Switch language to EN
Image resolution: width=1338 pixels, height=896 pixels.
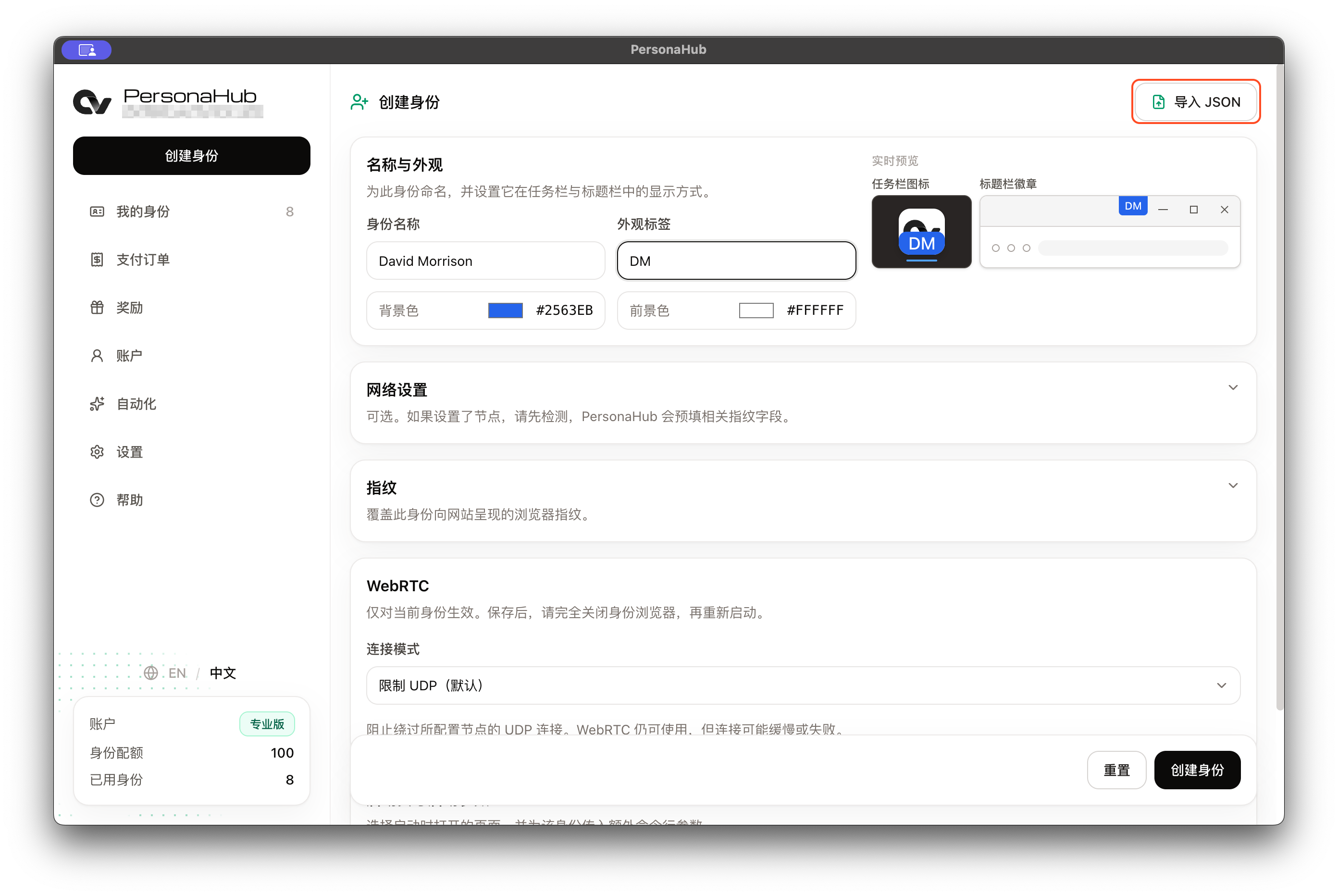pyautogui.click(x=177, y=673)
